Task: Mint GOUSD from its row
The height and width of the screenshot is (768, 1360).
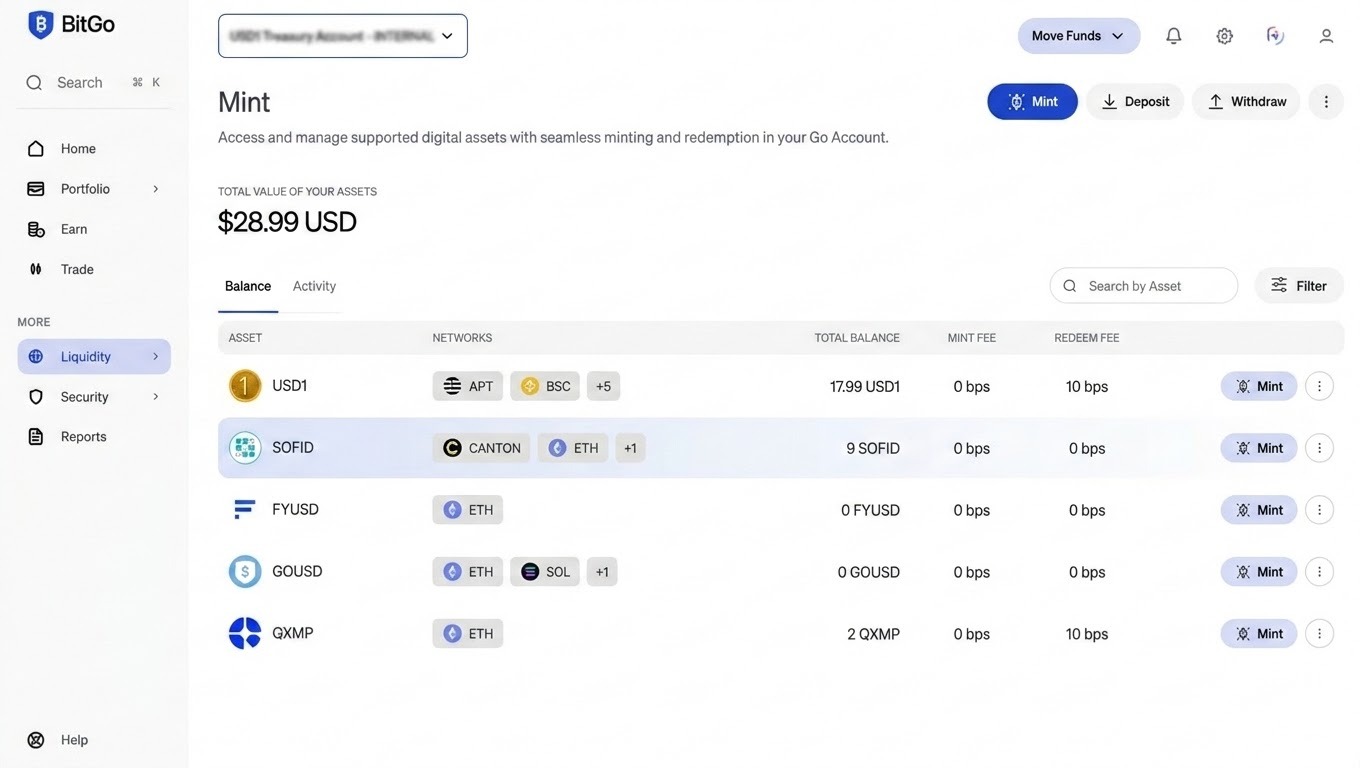Action: coord(1259,572)
